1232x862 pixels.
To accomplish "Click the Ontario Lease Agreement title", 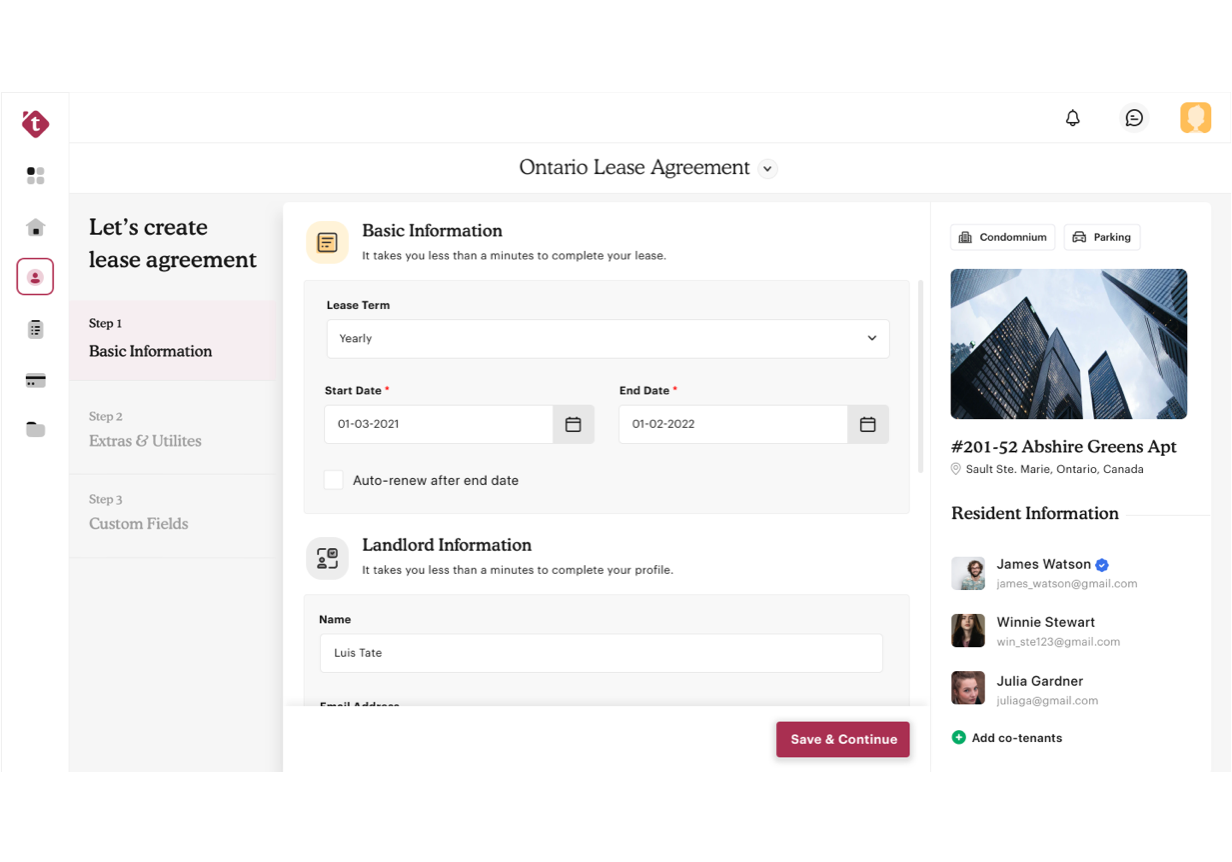I will pos(634,168).
